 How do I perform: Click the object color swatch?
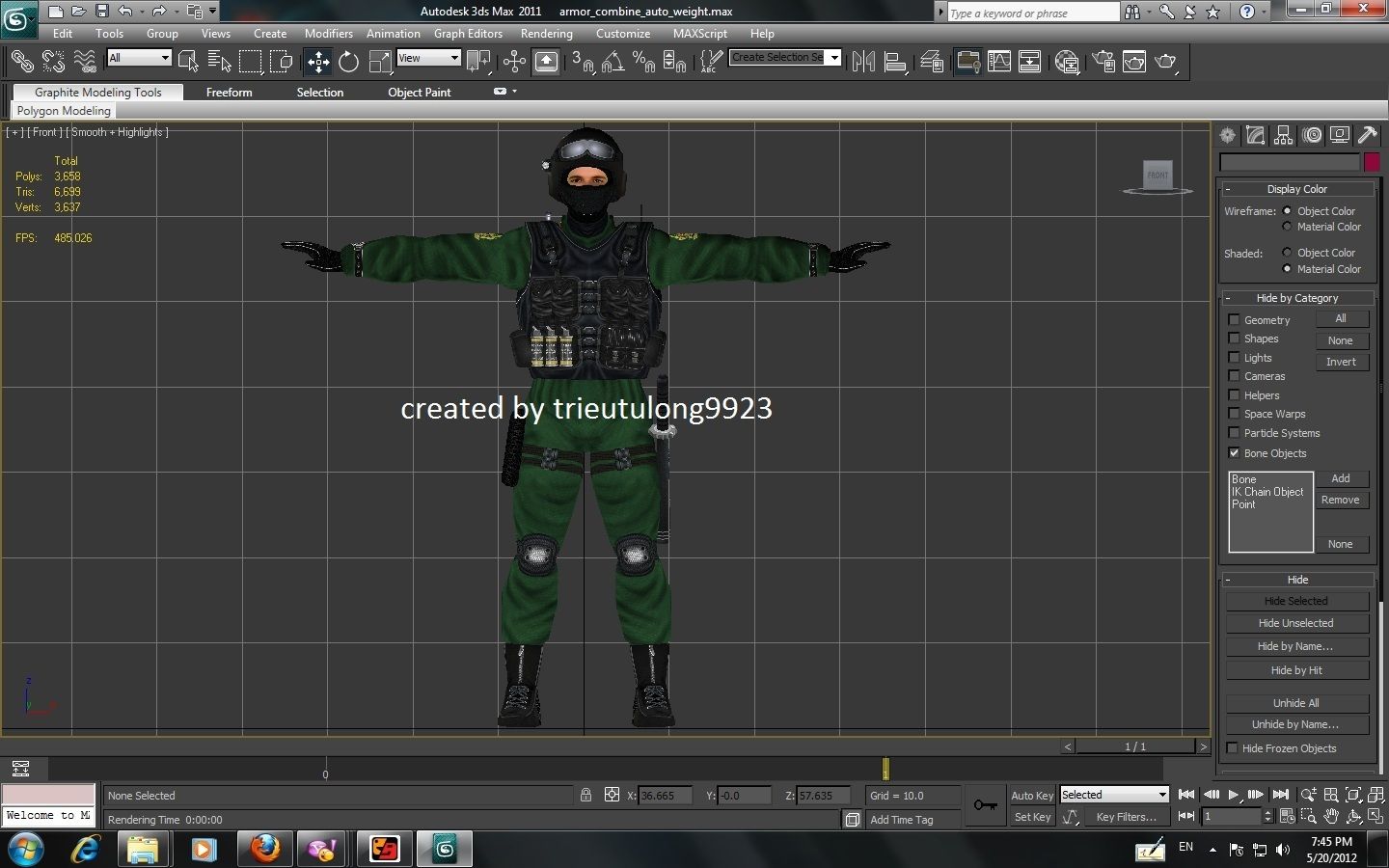pyautogui.click(x=1372, y=162)
